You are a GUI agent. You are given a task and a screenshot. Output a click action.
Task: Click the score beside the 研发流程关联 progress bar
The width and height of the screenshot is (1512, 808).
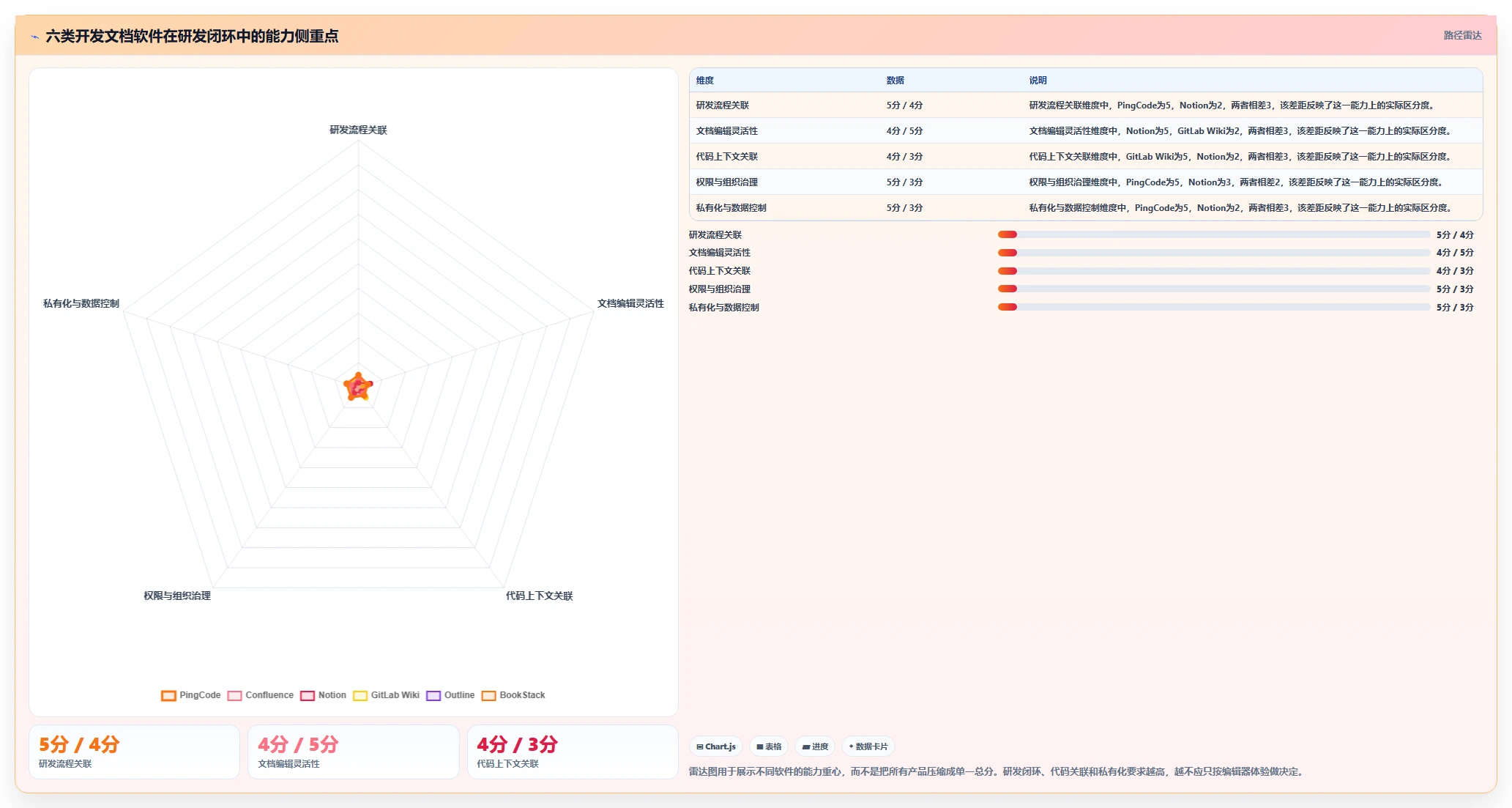pos(1455,235)
